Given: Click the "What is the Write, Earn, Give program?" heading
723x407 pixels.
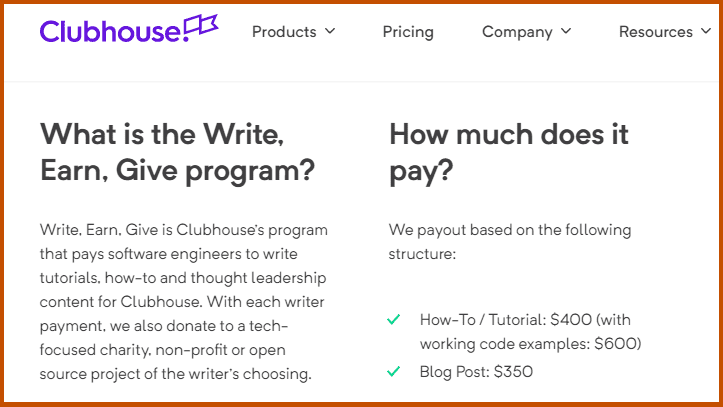Looking at the screenshot, I should (178, 153).
